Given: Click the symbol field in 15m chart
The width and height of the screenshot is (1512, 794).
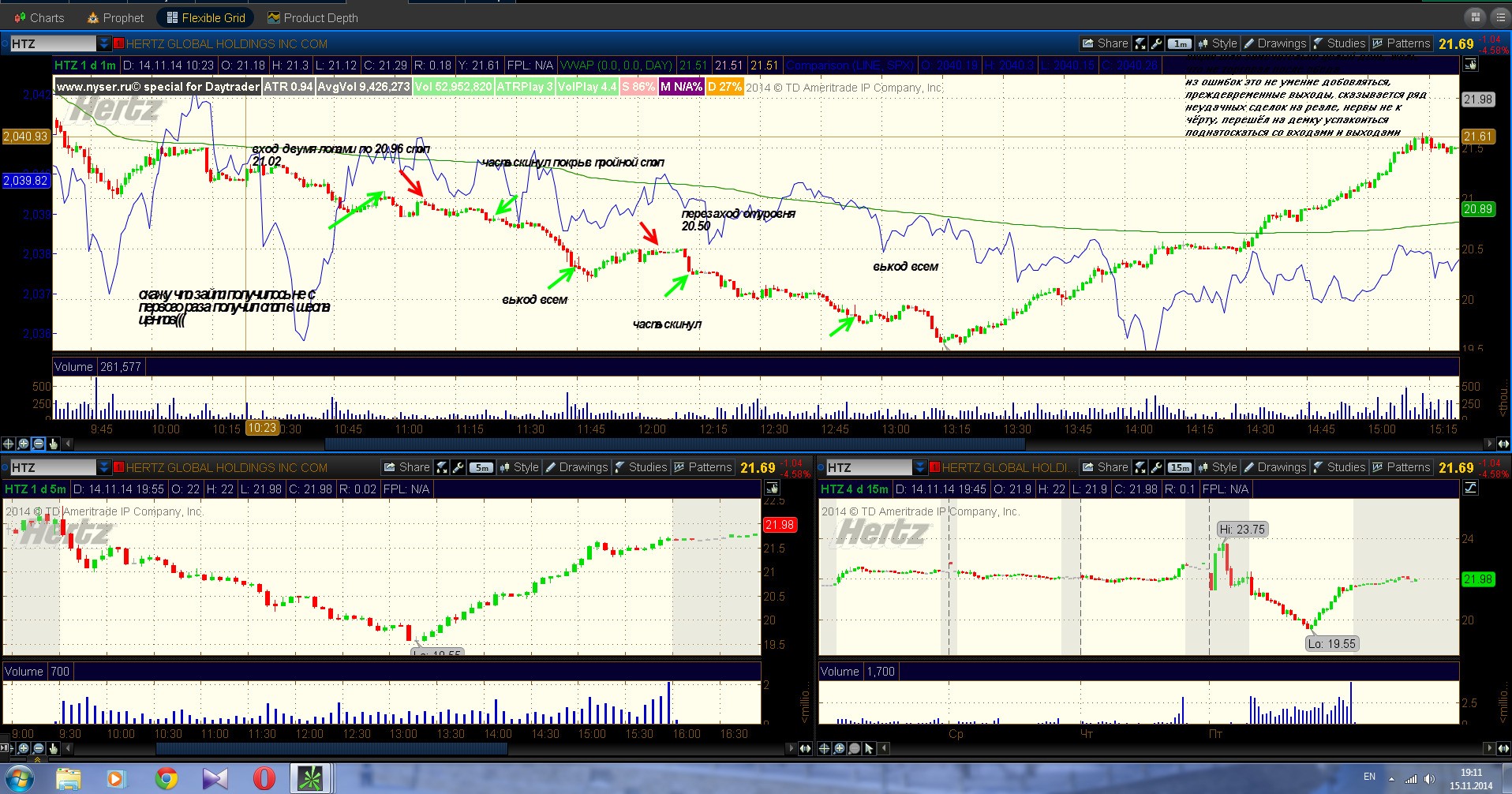Looking at the screenshot, I should point(868,467).
